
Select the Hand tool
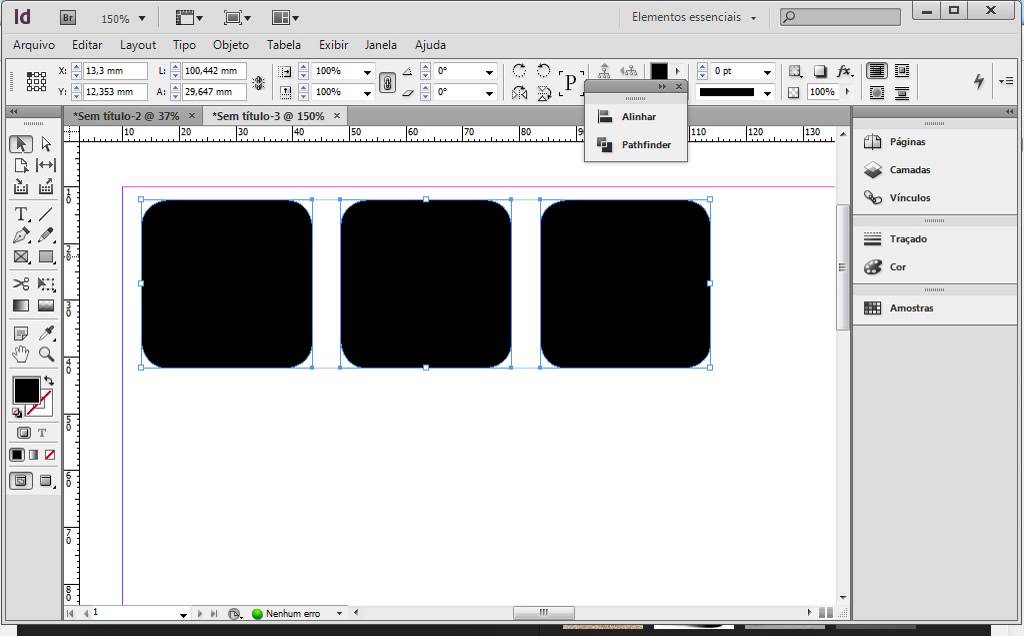[x=21, y=355]
